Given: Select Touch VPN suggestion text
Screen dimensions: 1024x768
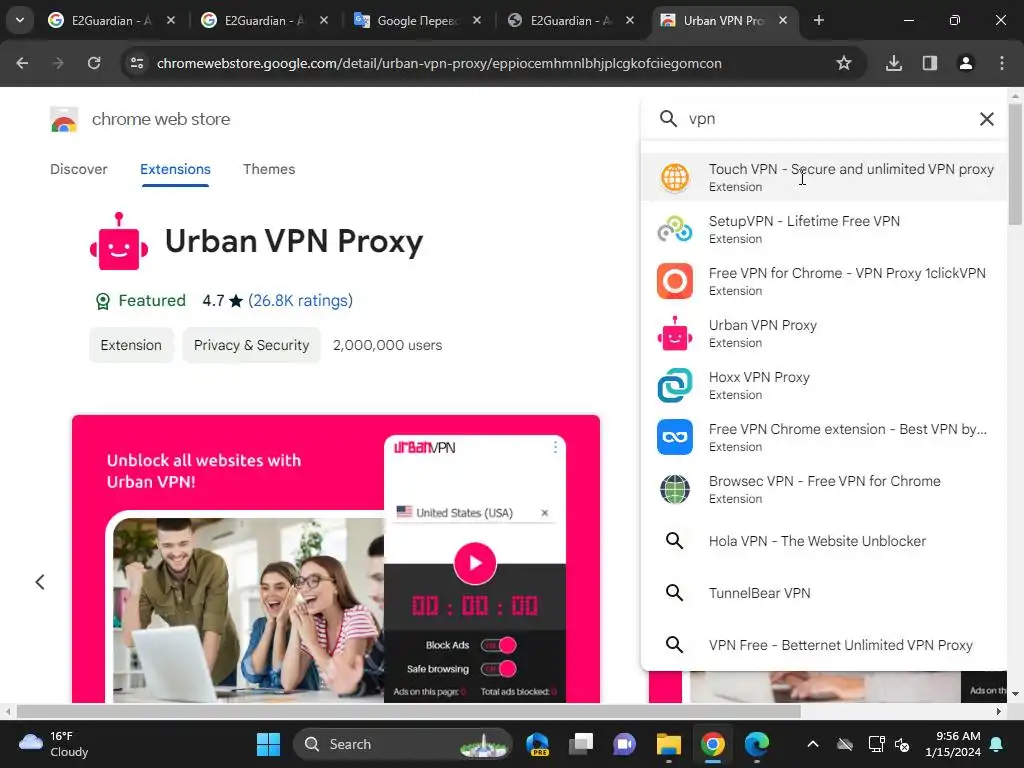Looking at the screenshot, I should (x=851, y=169).
